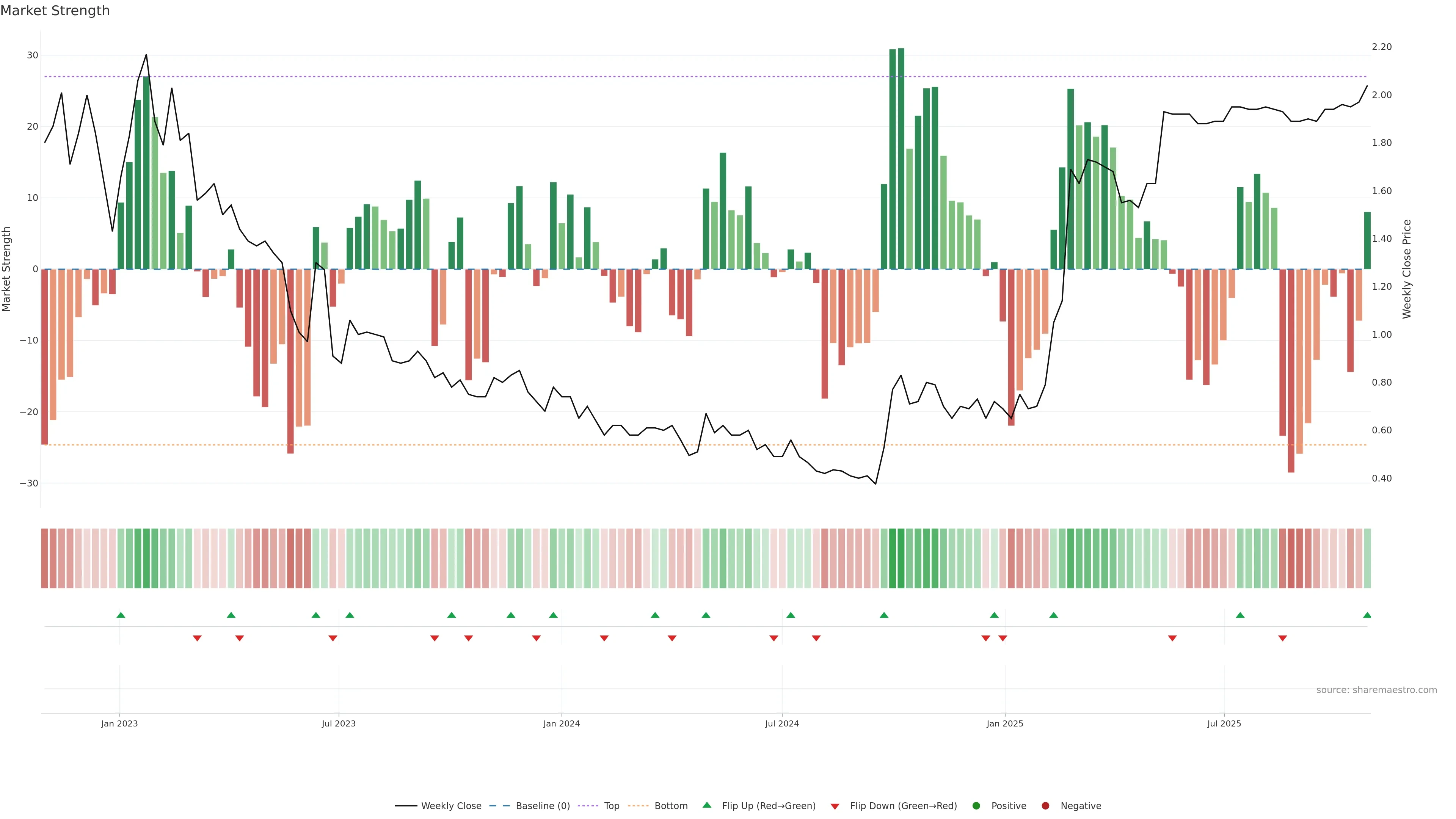Click the source: sharemaestro.com text
1456x819 pixels.
coord(1376,690)
